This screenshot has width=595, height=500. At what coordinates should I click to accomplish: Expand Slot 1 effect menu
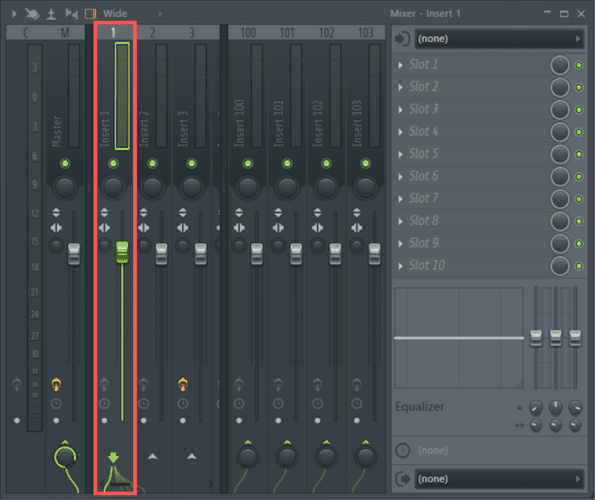pyautogui.click(x=400, y=65)
